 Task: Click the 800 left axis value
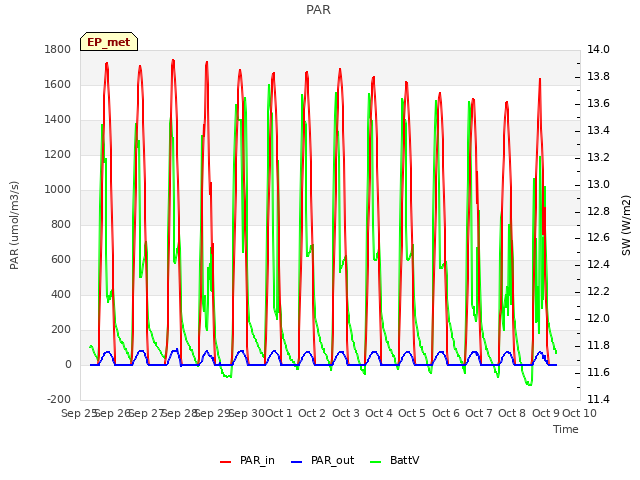(x=61, y=225)
